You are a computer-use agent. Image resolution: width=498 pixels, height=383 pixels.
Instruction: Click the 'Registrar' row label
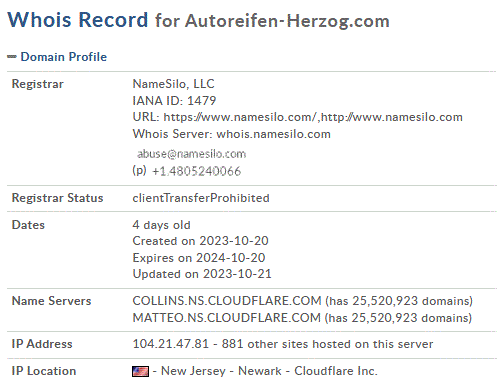pos(37,84)
